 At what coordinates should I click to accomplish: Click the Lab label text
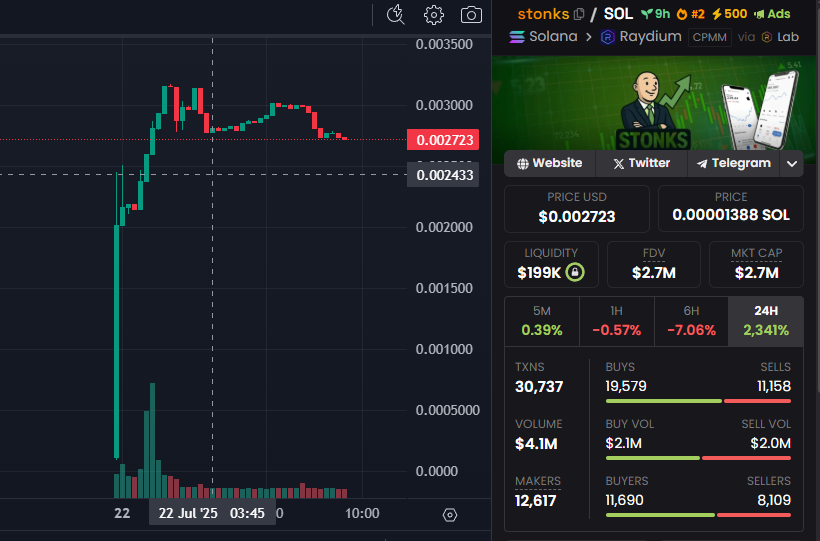(788, 37)
